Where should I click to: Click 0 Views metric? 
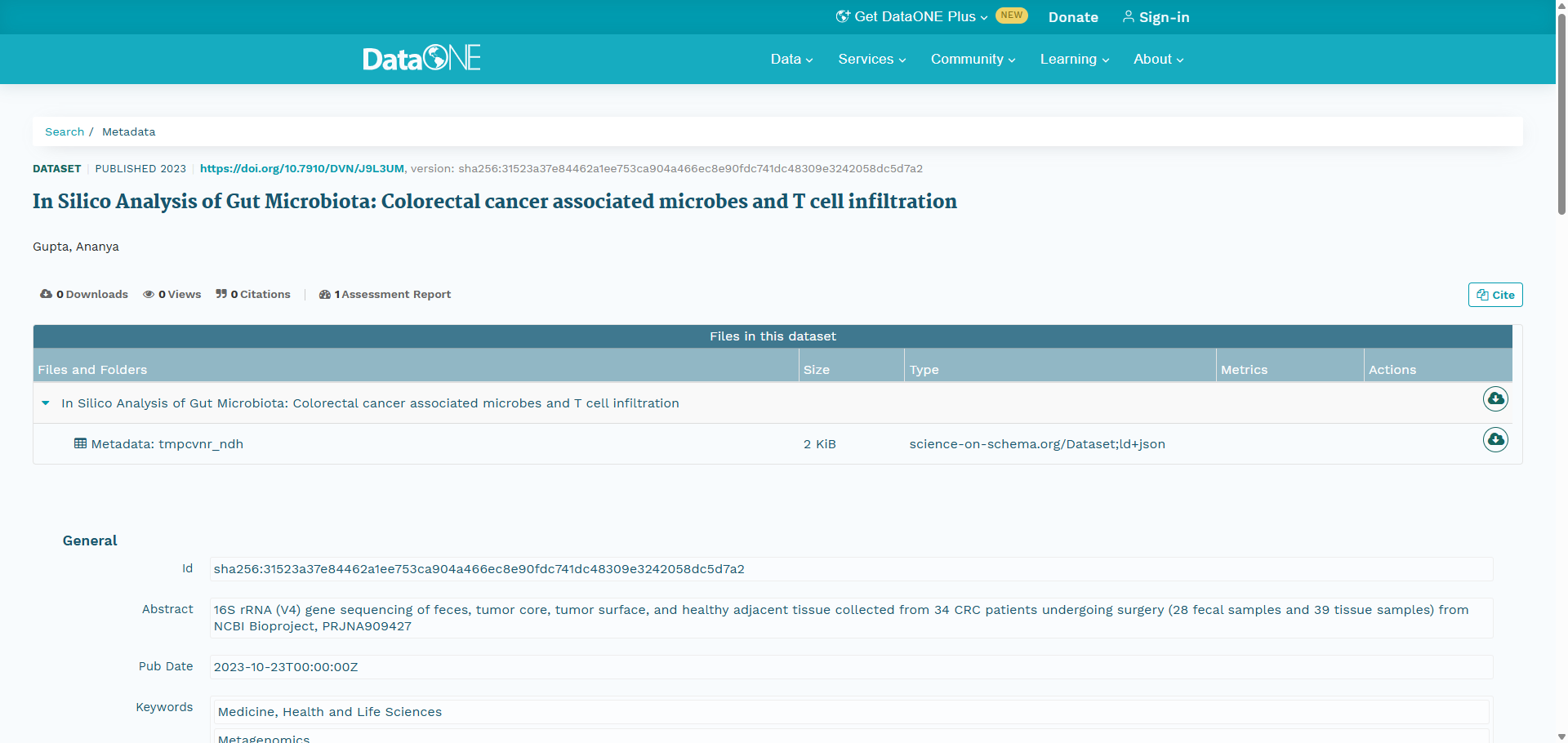[172, 294]
